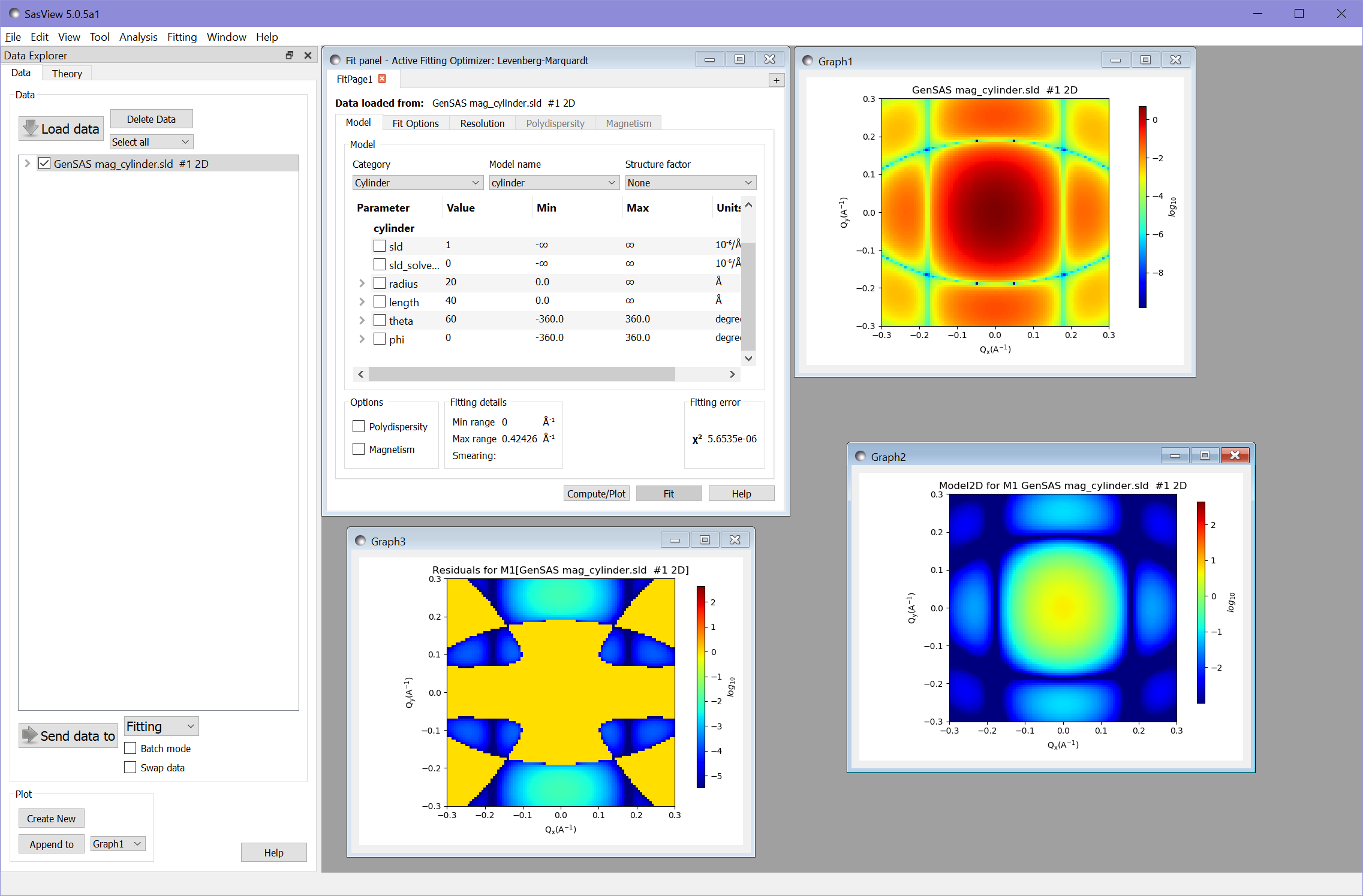Expand the theta parameter row
The image size is (1363, 896).
[x=362, y=321]
